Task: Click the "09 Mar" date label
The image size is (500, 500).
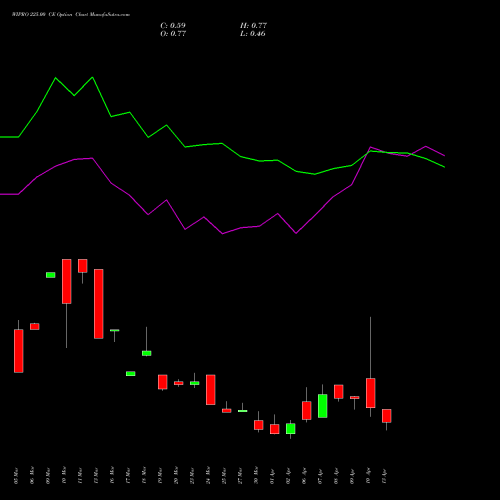Action: 48,476
